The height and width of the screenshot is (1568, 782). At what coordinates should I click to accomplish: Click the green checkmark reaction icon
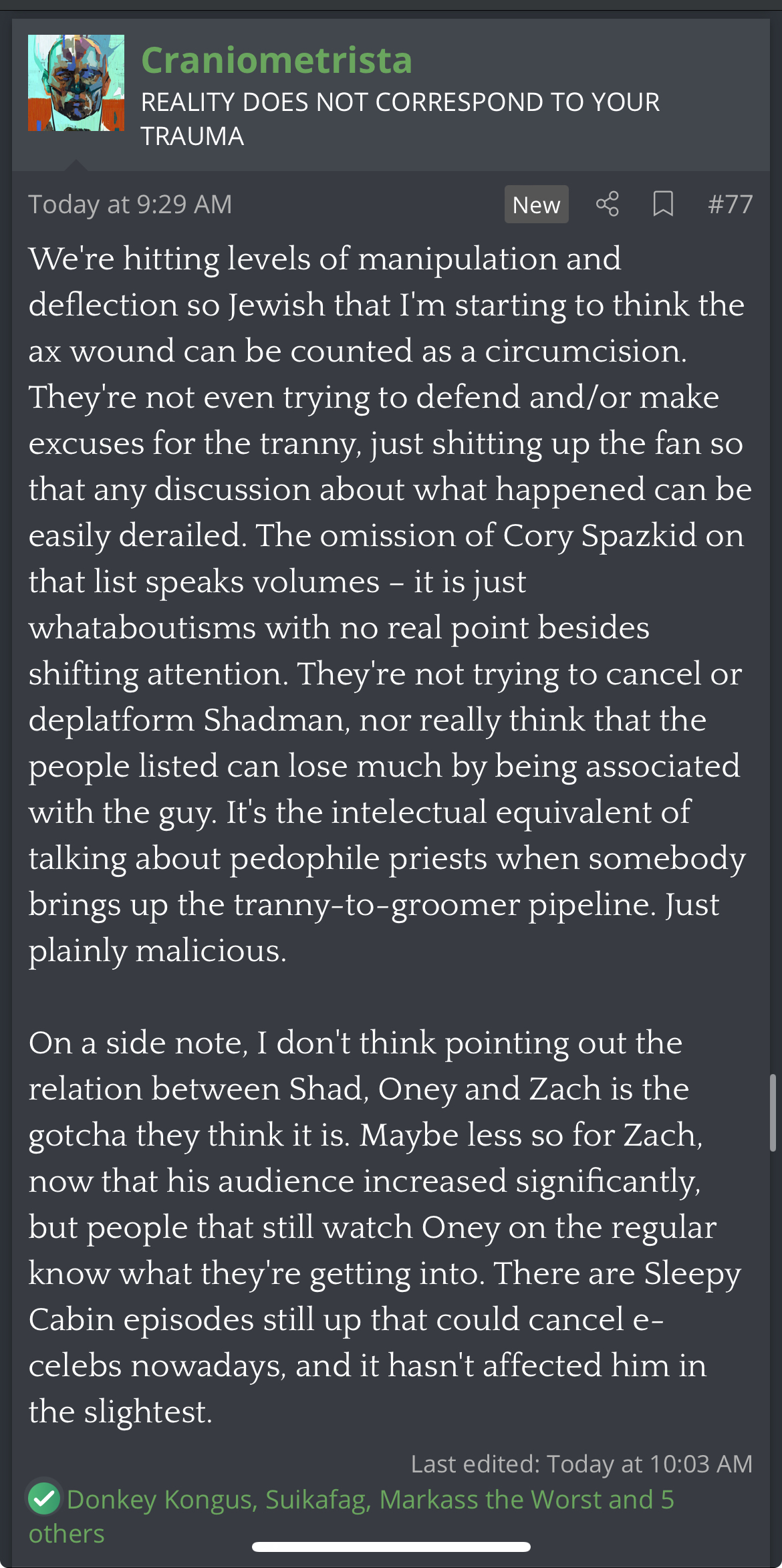[45, 1498]
